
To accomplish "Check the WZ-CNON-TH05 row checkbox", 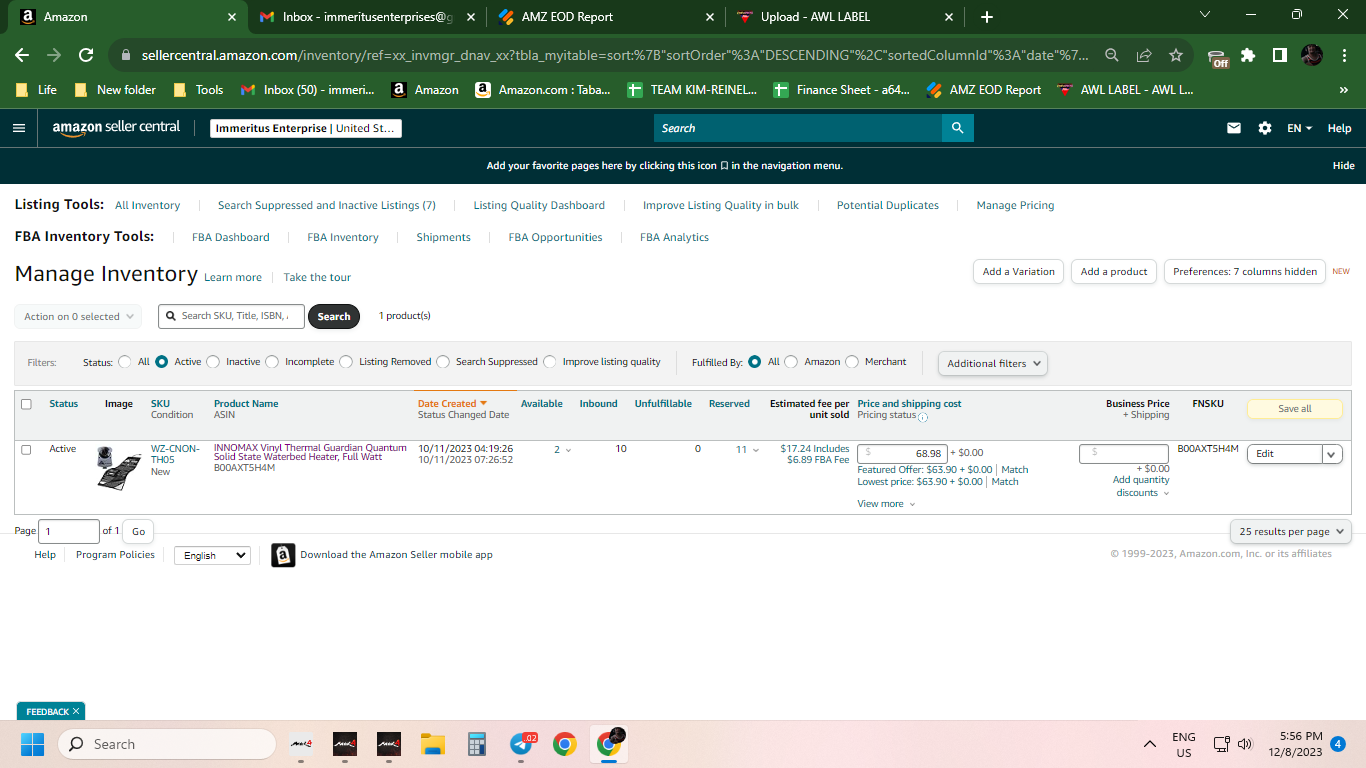I will [26, 450].
